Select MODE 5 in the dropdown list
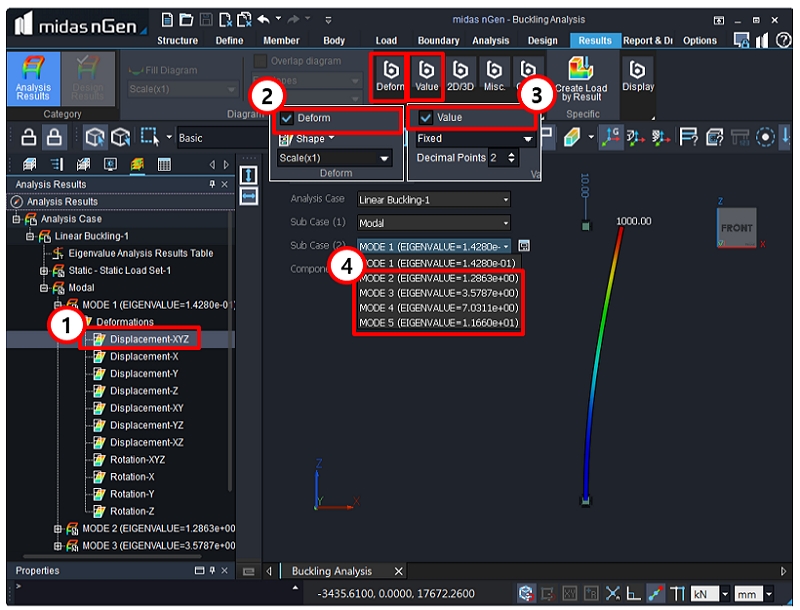The height and width of the screenshot is (610, 800). (x=438, y=323)
